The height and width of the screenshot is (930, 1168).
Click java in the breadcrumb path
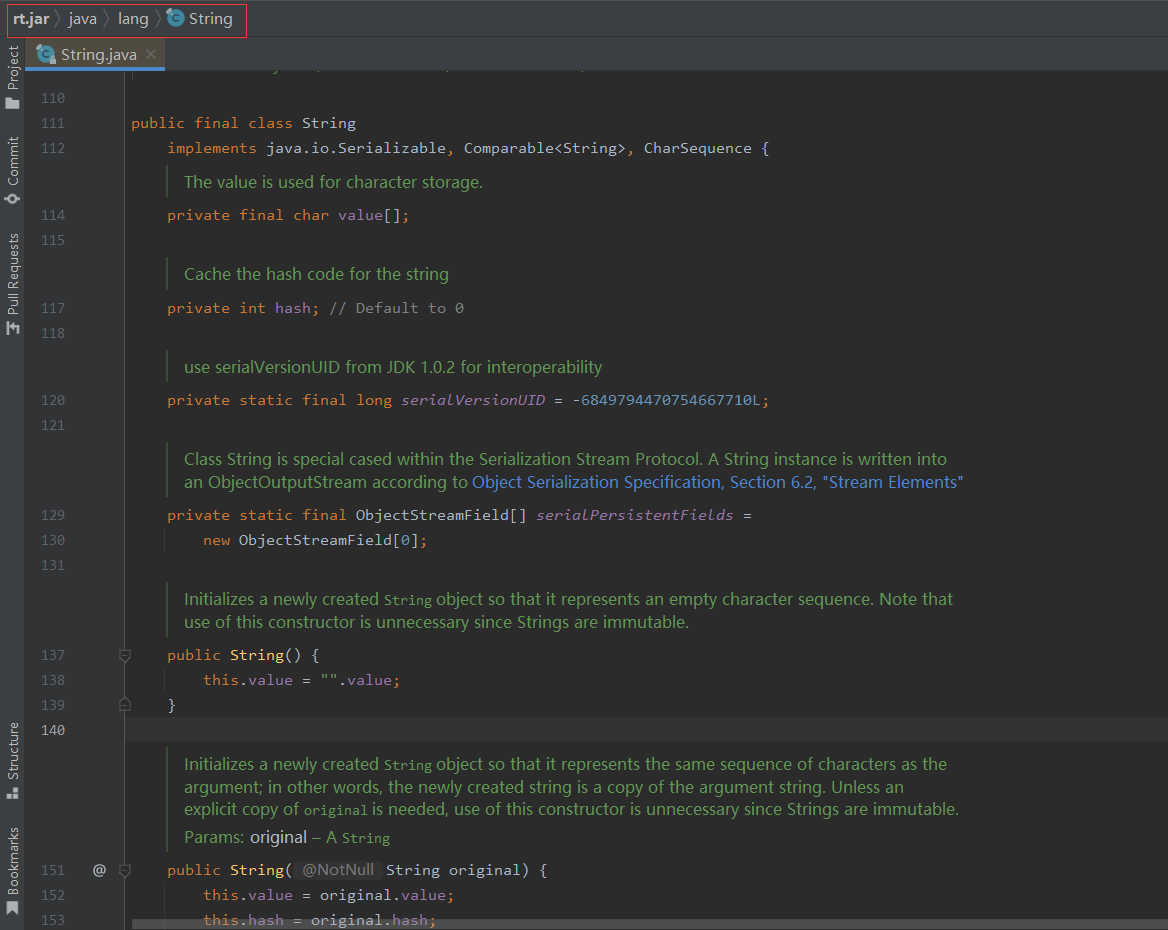[83, 19]
